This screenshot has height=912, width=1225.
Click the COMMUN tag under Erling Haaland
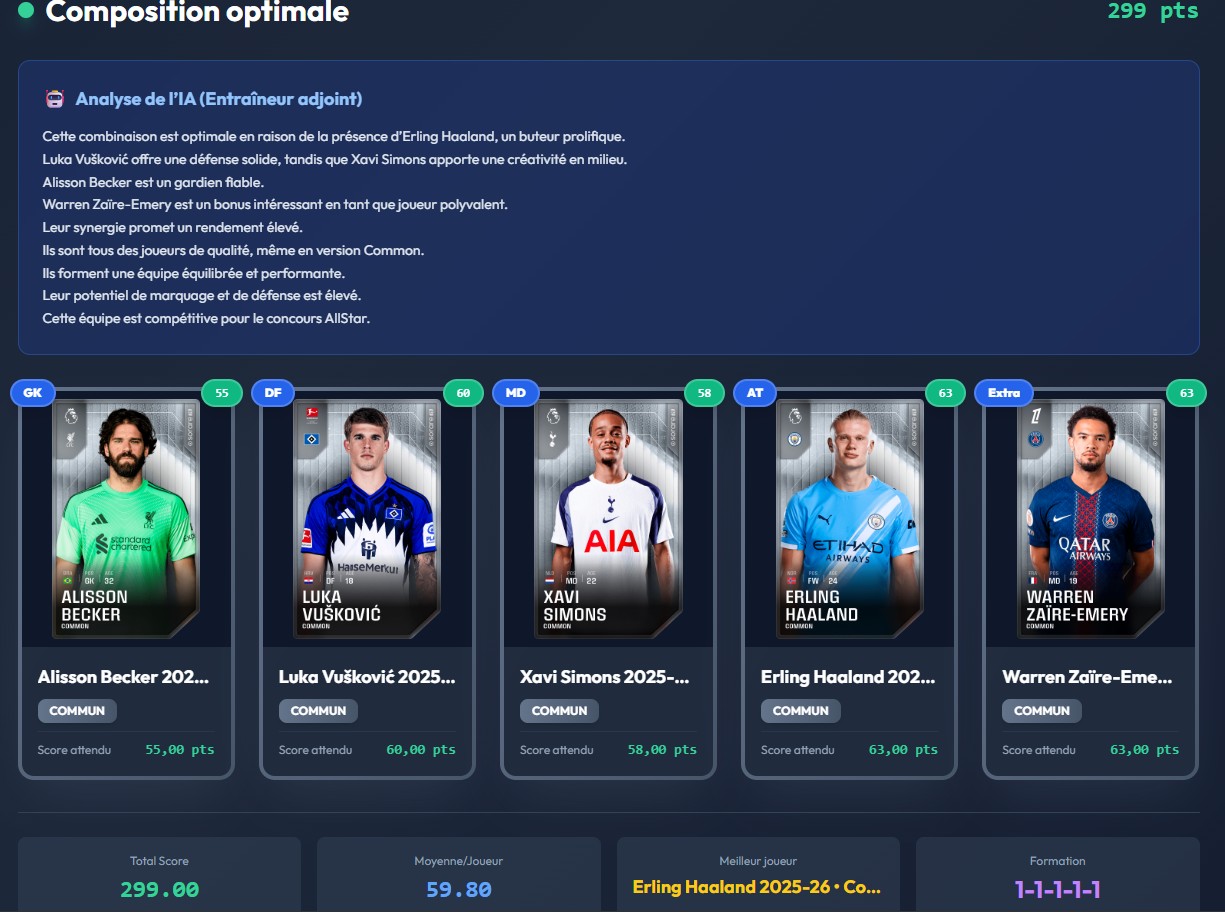[801, 711]
